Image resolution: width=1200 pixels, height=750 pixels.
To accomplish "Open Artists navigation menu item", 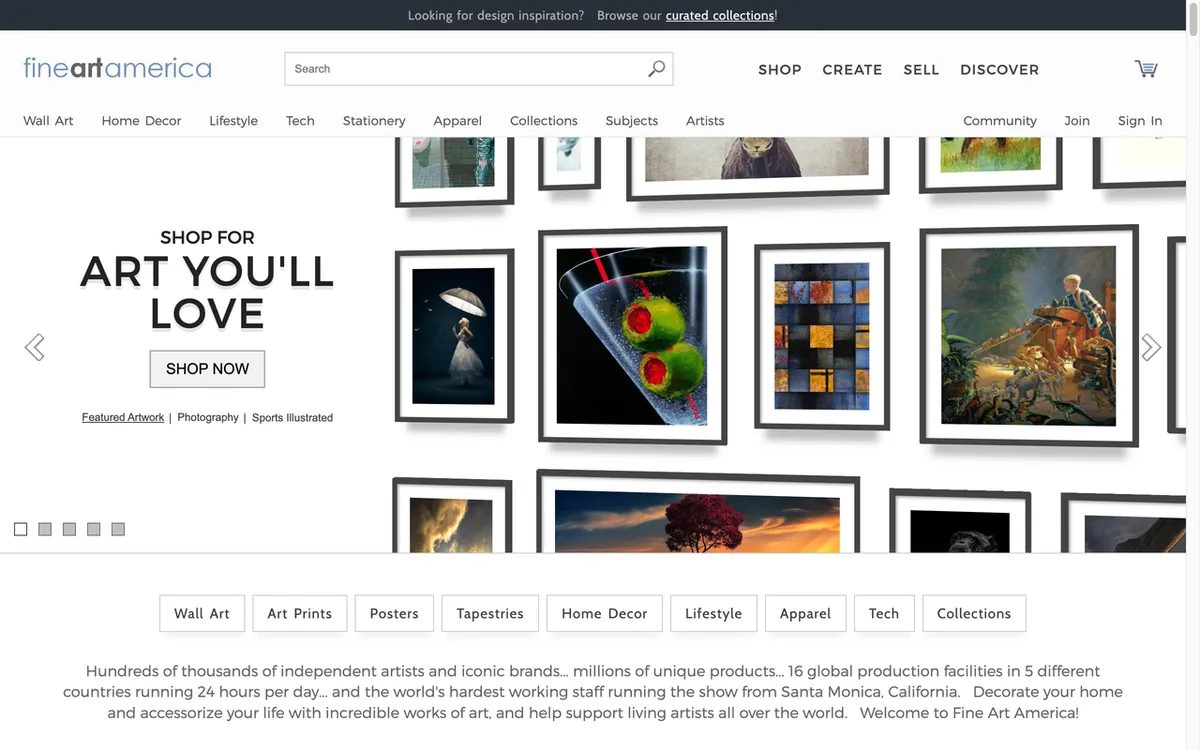I will pos(705,121).
